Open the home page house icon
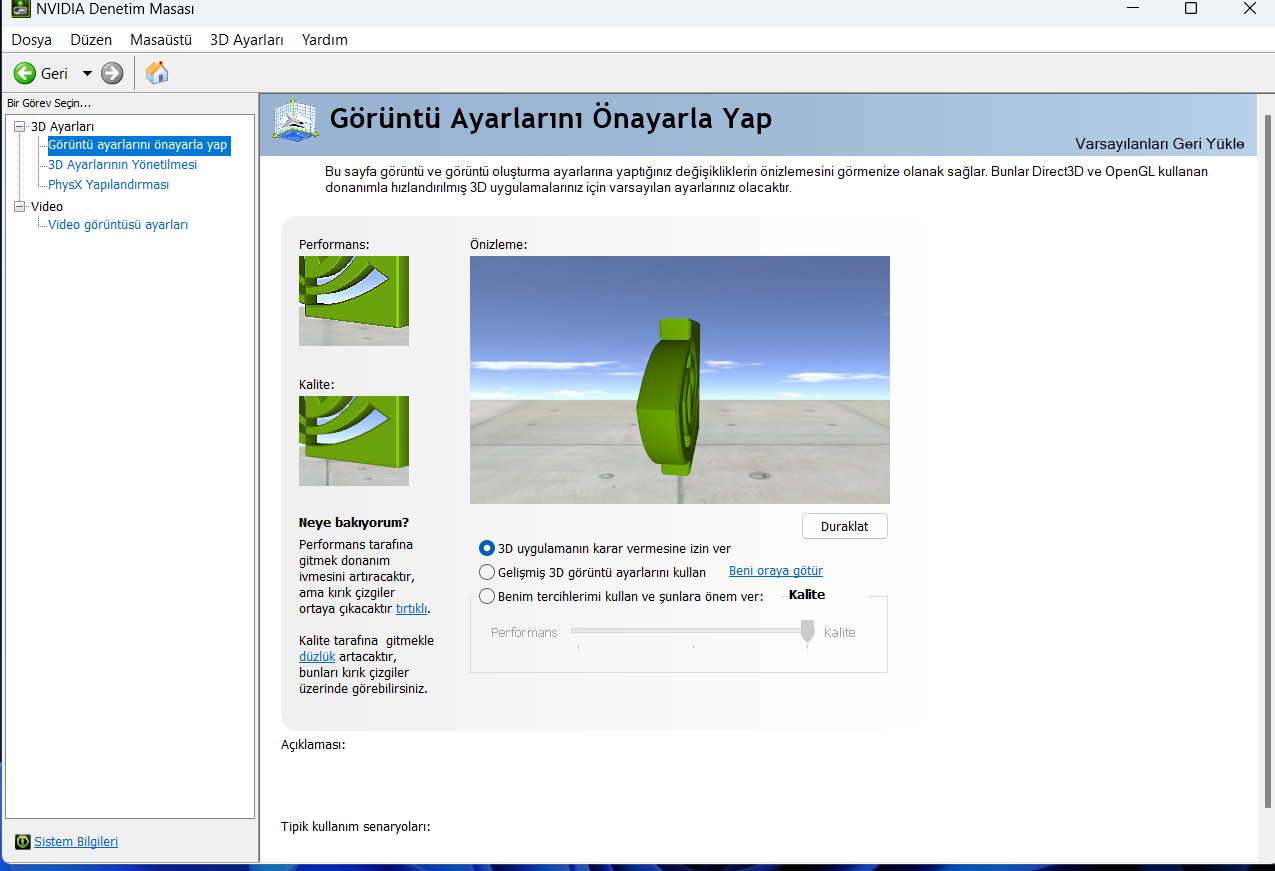1275x871 pixels. 157,72
